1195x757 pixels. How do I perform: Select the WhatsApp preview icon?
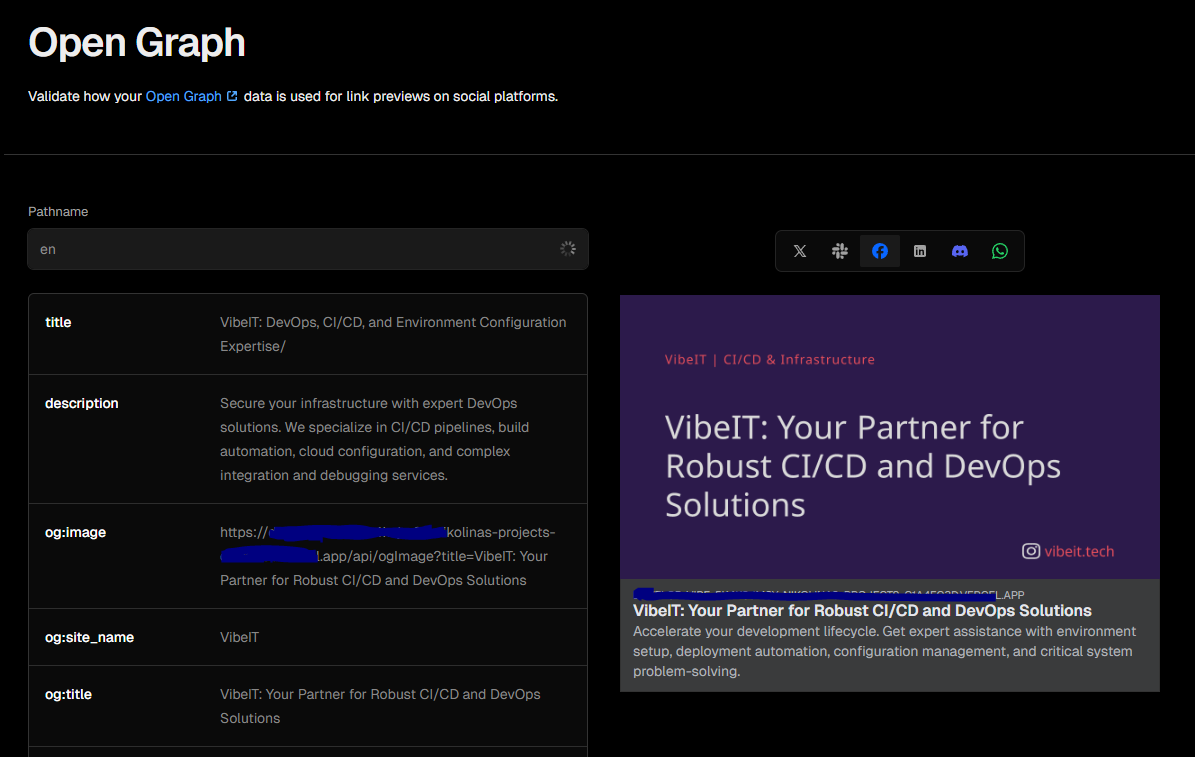click(999, 251)
